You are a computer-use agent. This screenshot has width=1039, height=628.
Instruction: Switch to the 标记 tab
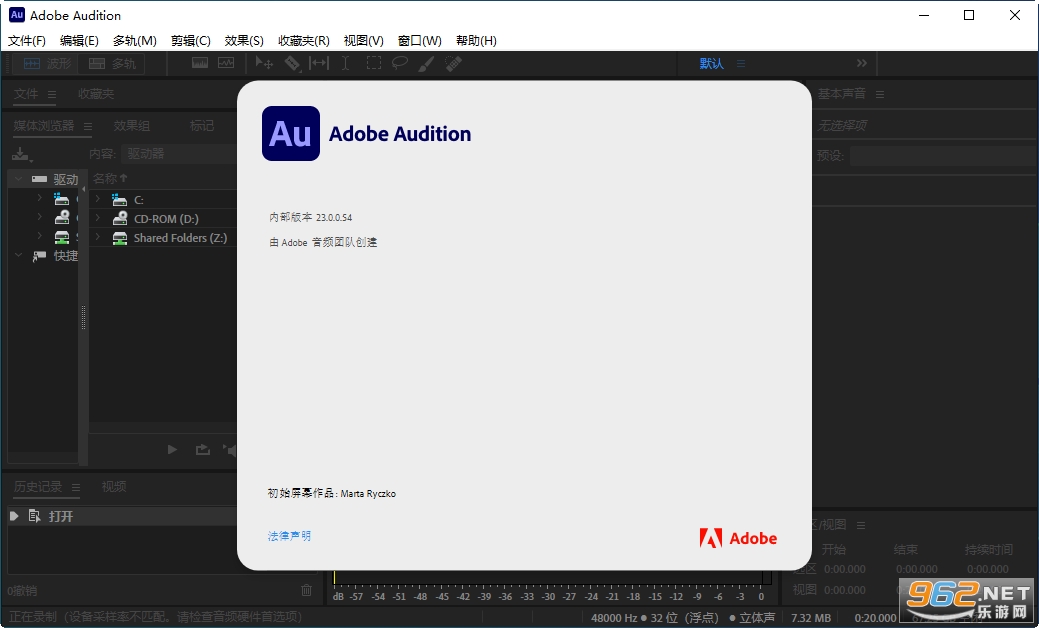click(201, 126)
